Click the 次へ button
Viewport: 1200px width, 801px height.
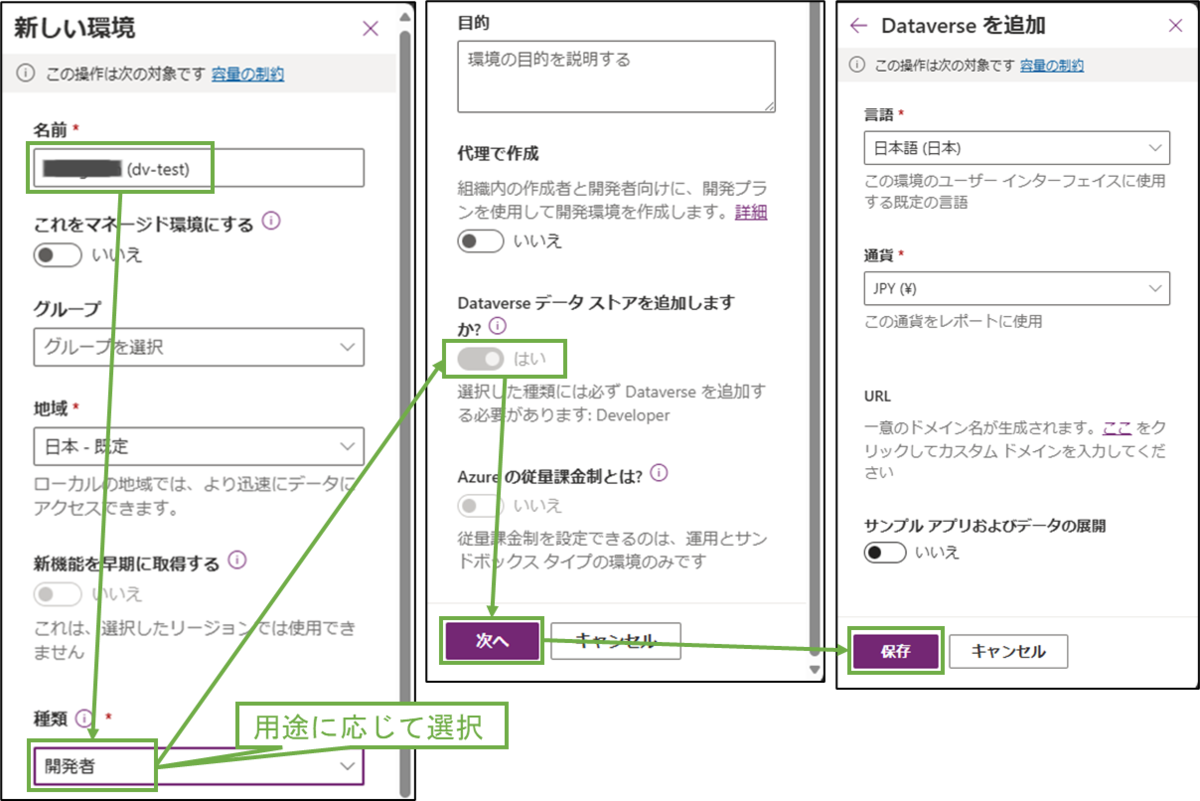(494, 641)
